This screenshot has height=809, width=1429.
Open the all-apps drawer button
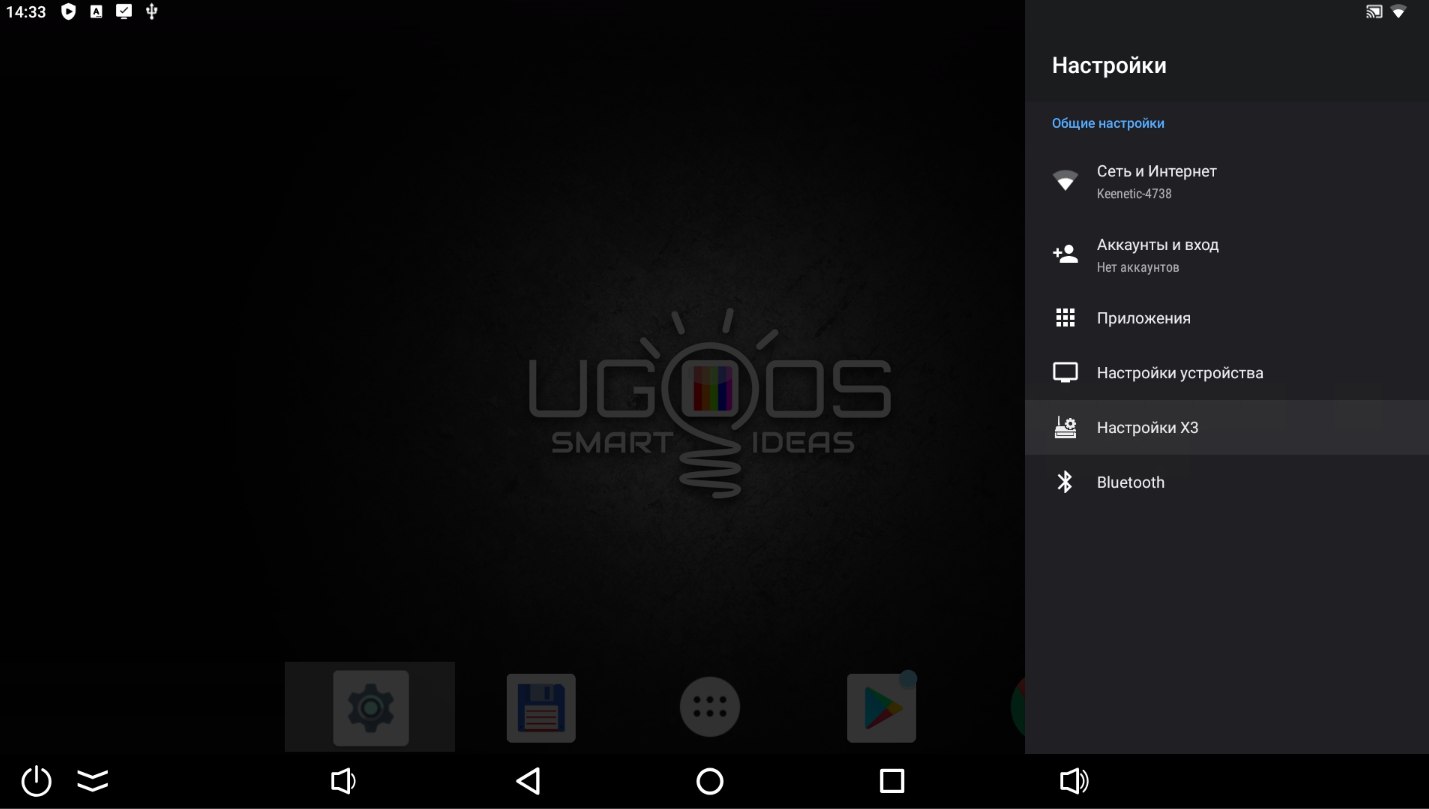710,708
